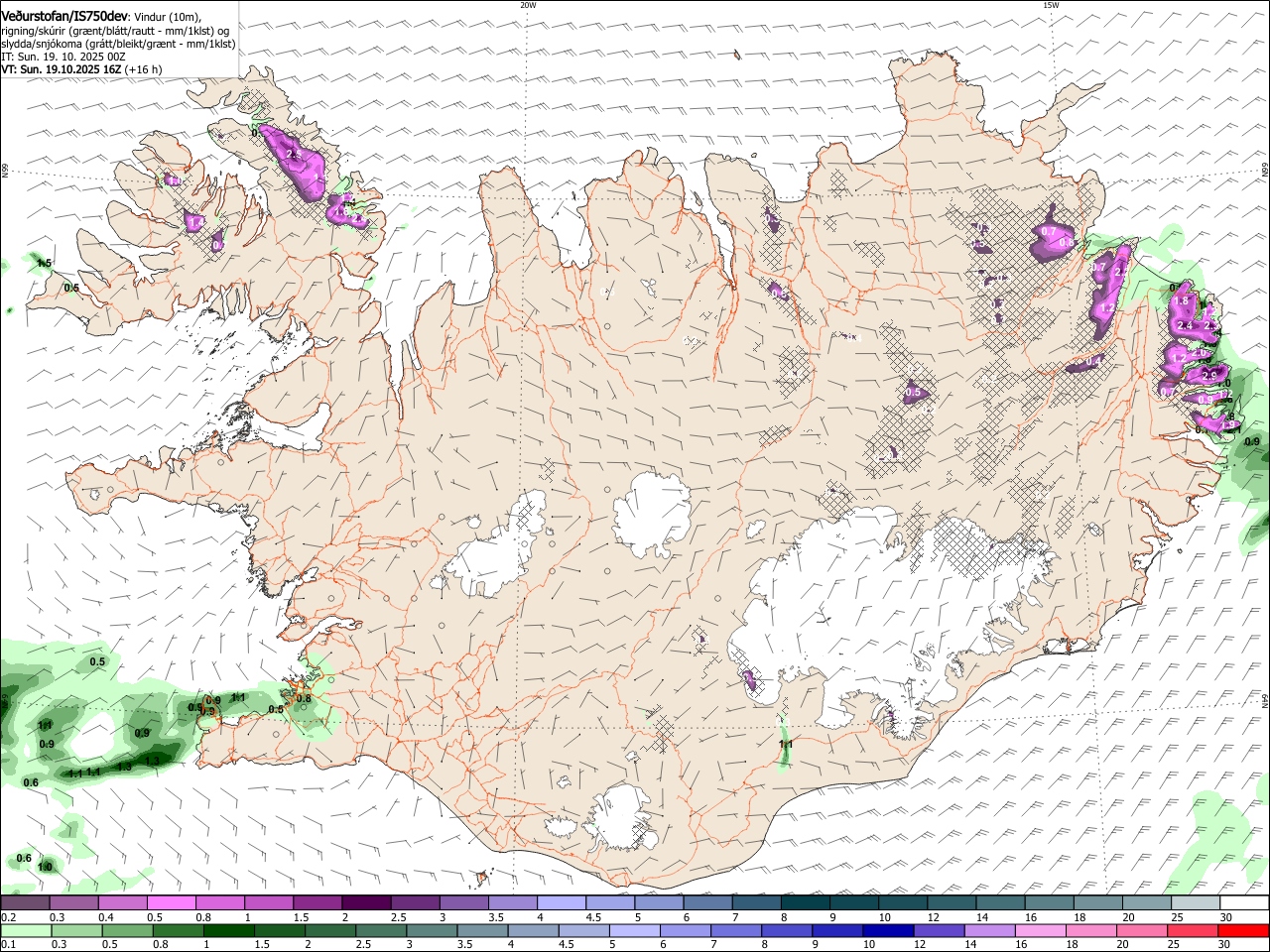Select the hot pink 20 swatch in lower scale
The width and height of the screenshot is (1270, 952).
pyautogui.click(x=1143, y=930)
